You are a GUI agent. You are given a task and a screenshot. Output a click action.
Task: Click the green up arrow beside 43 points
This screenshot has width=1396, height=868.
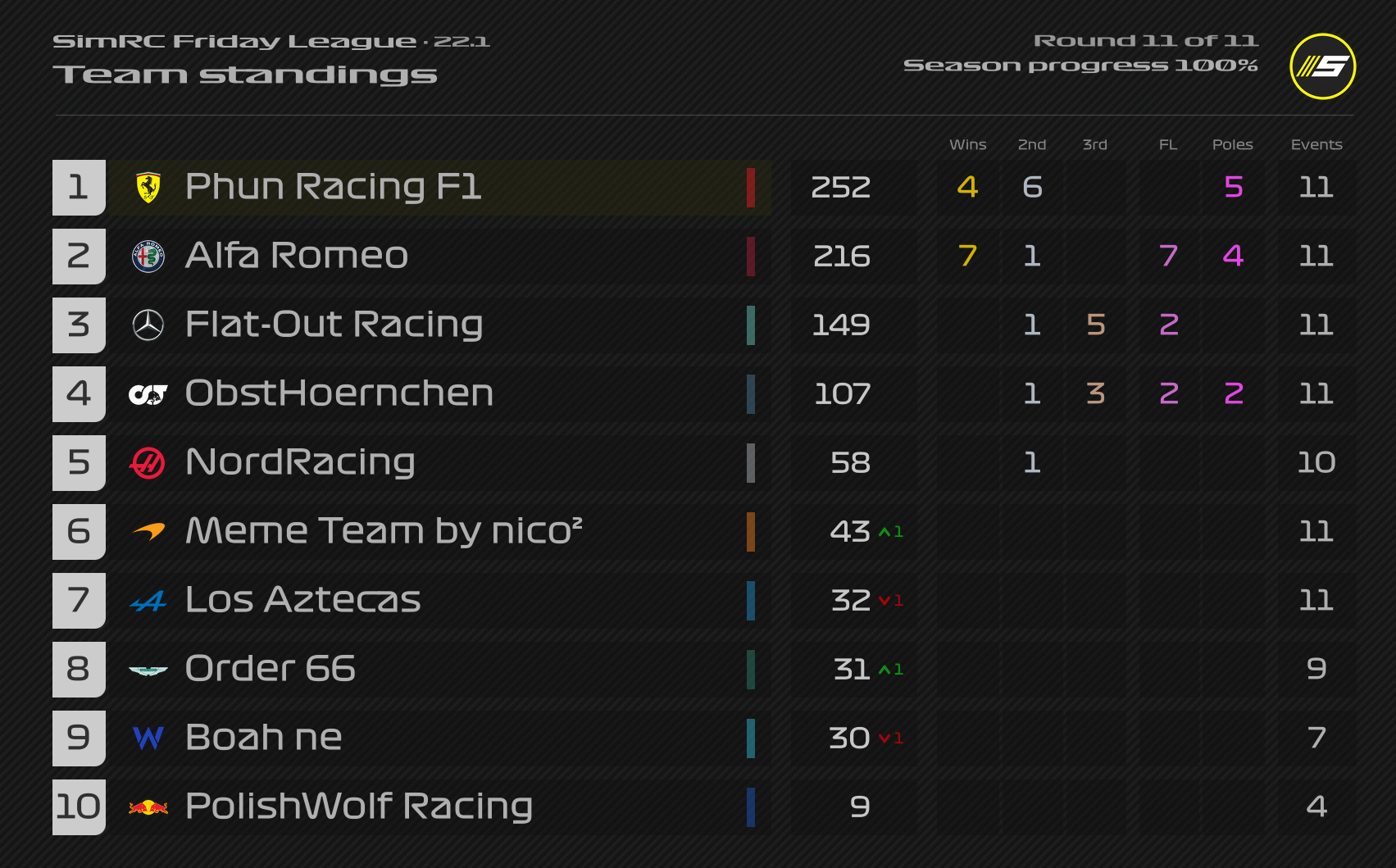coord(884,532)
